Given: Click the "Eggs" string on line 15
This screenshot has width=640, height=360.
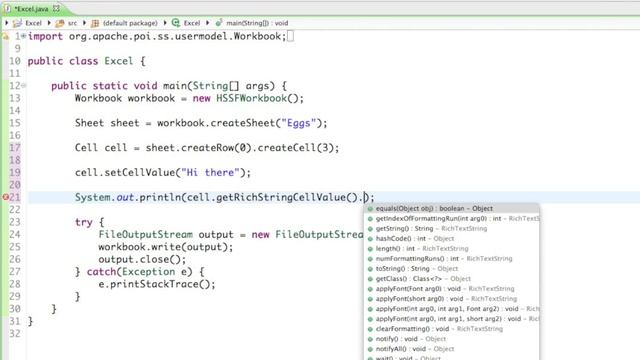Looking at the screenshot, I should pos(299,123).
